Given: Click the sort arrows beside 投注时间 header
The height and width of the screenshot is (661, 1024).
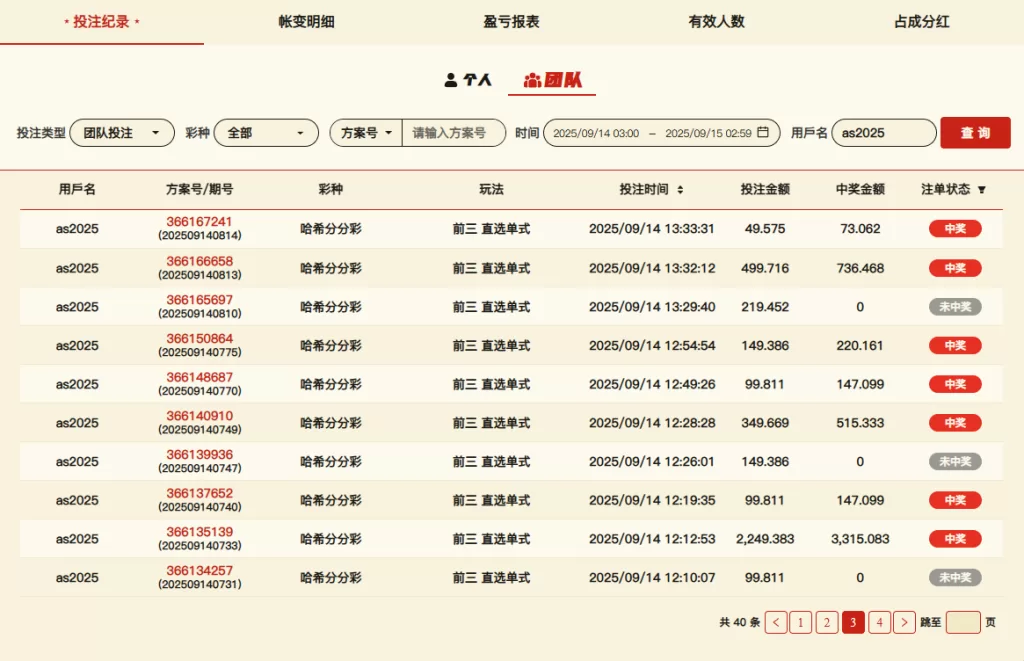Looking at the screenshot, I should click(x=681, y=189).
